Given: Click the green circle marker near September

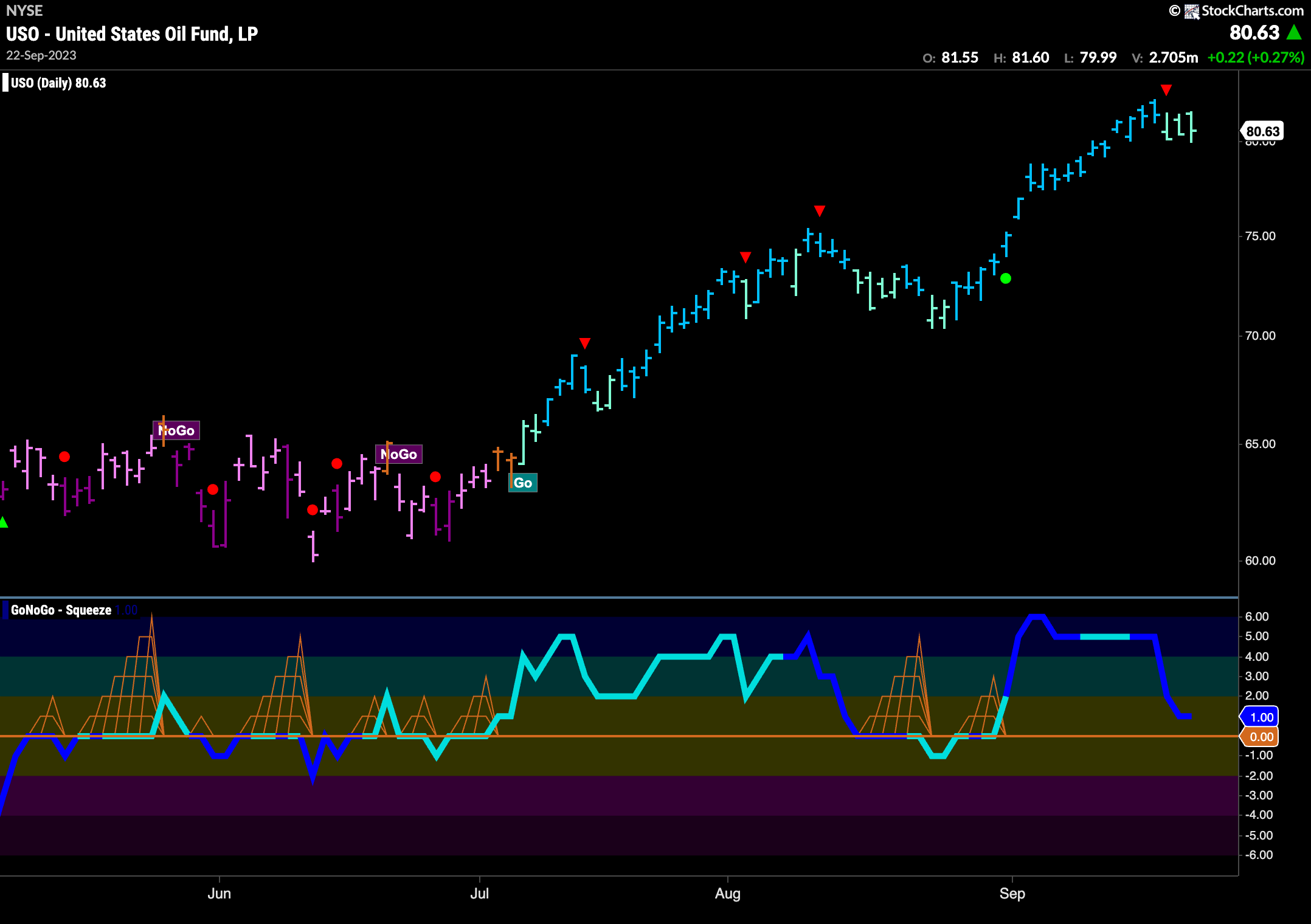Looking at the screenshot, I should click(1006, 278).
